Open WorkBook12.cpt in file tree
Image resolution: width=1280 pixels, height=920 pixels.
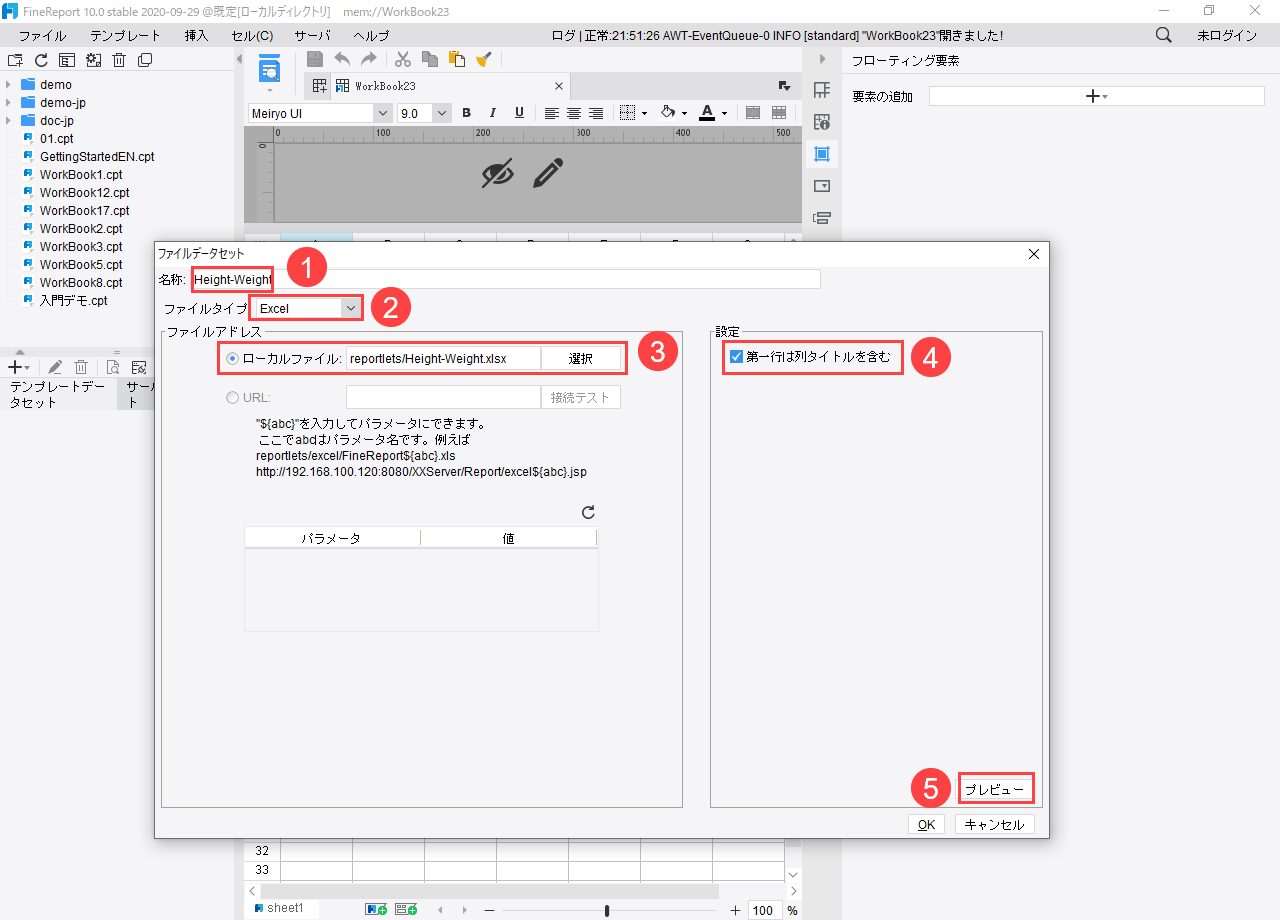[x=84, y=193]
